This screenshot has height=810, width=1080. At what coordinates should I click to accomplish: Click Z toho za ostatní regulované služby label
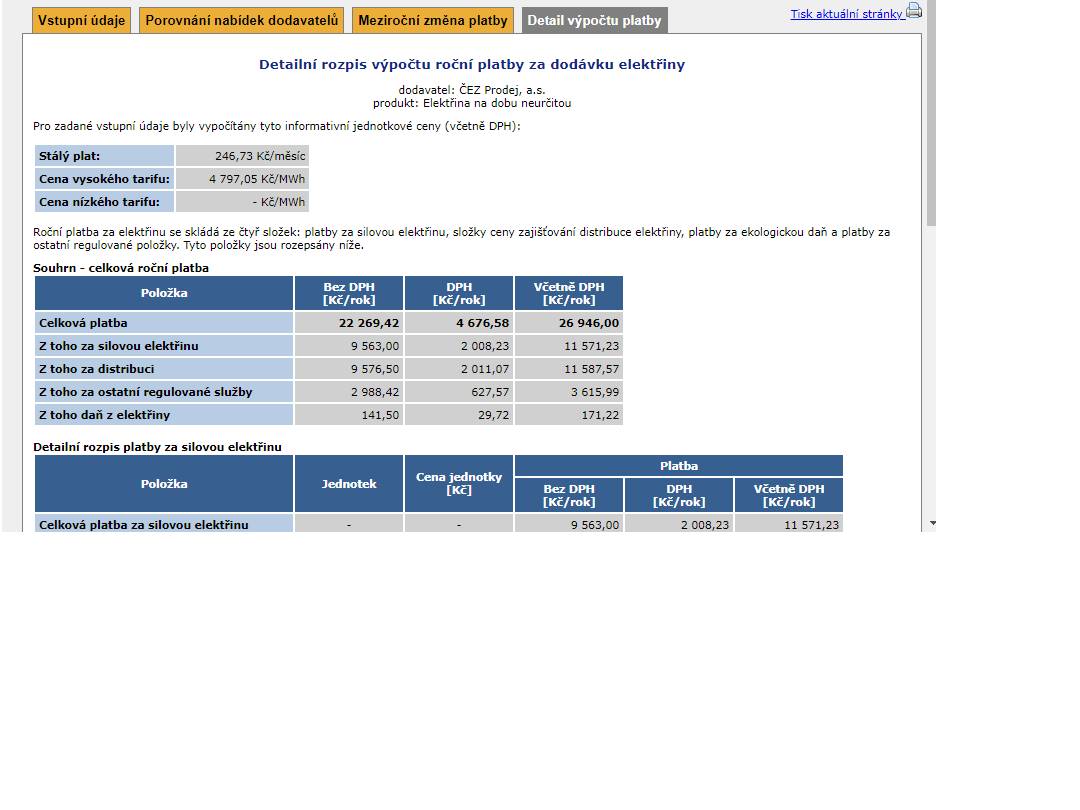164,392
